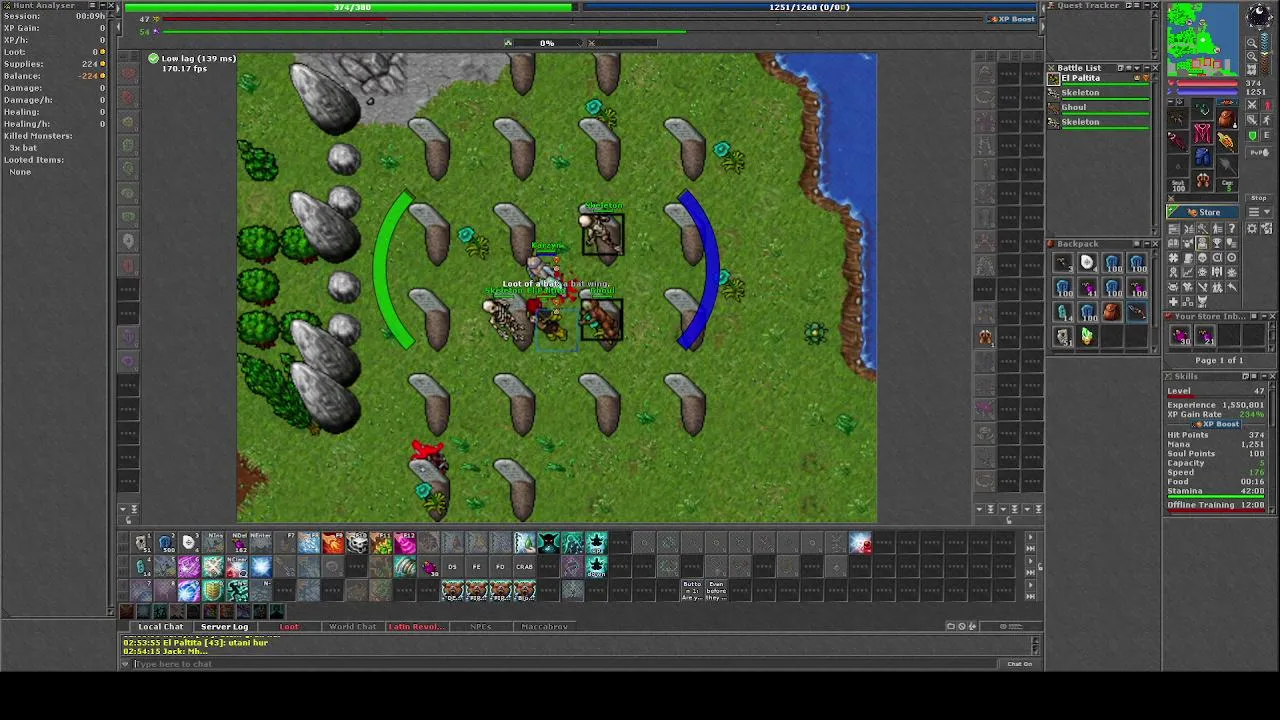Screen dimensions: 1280x720
Task: Open the Loot chat tab
Action: [x=288, y=627]
